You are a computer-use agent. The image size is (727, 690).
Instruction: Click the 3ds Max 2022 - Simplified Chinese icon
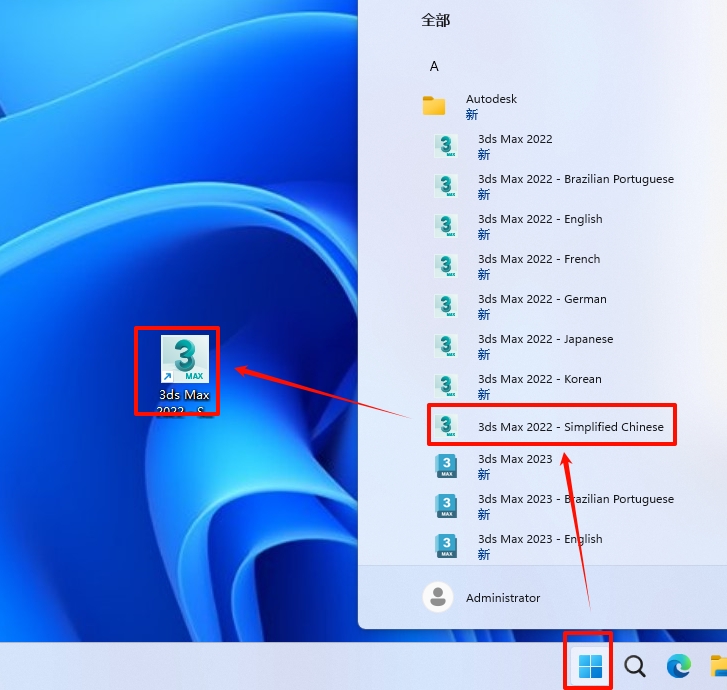pos(446,426)
